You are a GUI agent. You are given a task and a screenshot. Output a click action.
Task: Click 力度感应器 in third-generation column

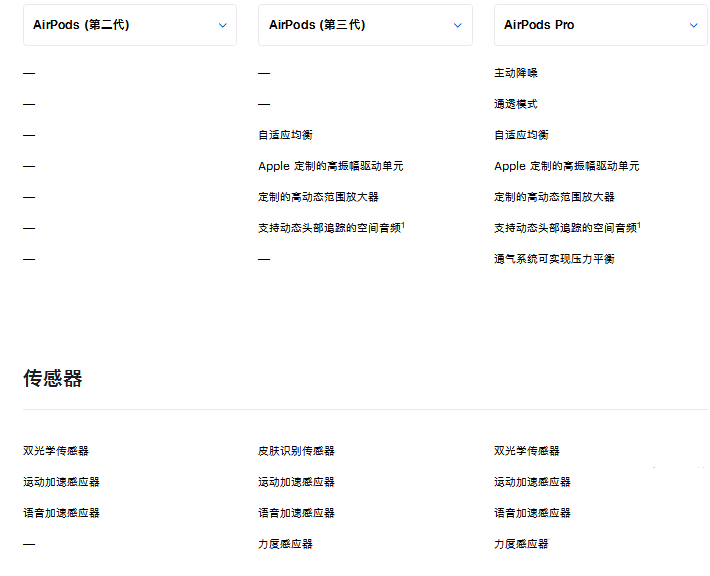click(x=285, y=544)
